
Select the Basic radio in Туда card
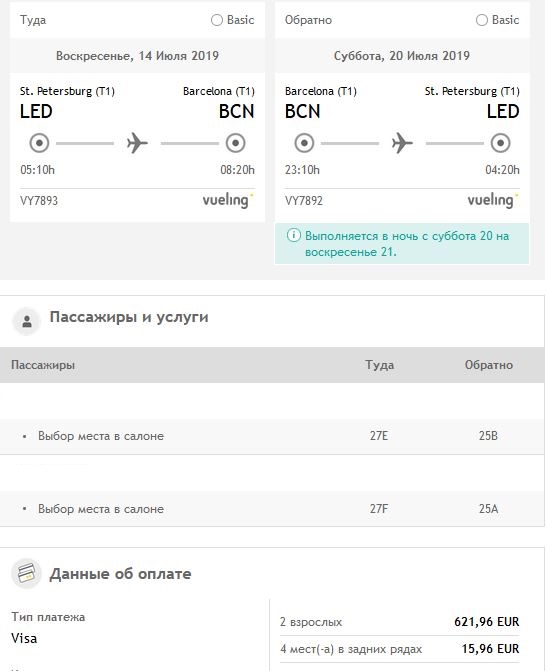[x=217, y=20]
